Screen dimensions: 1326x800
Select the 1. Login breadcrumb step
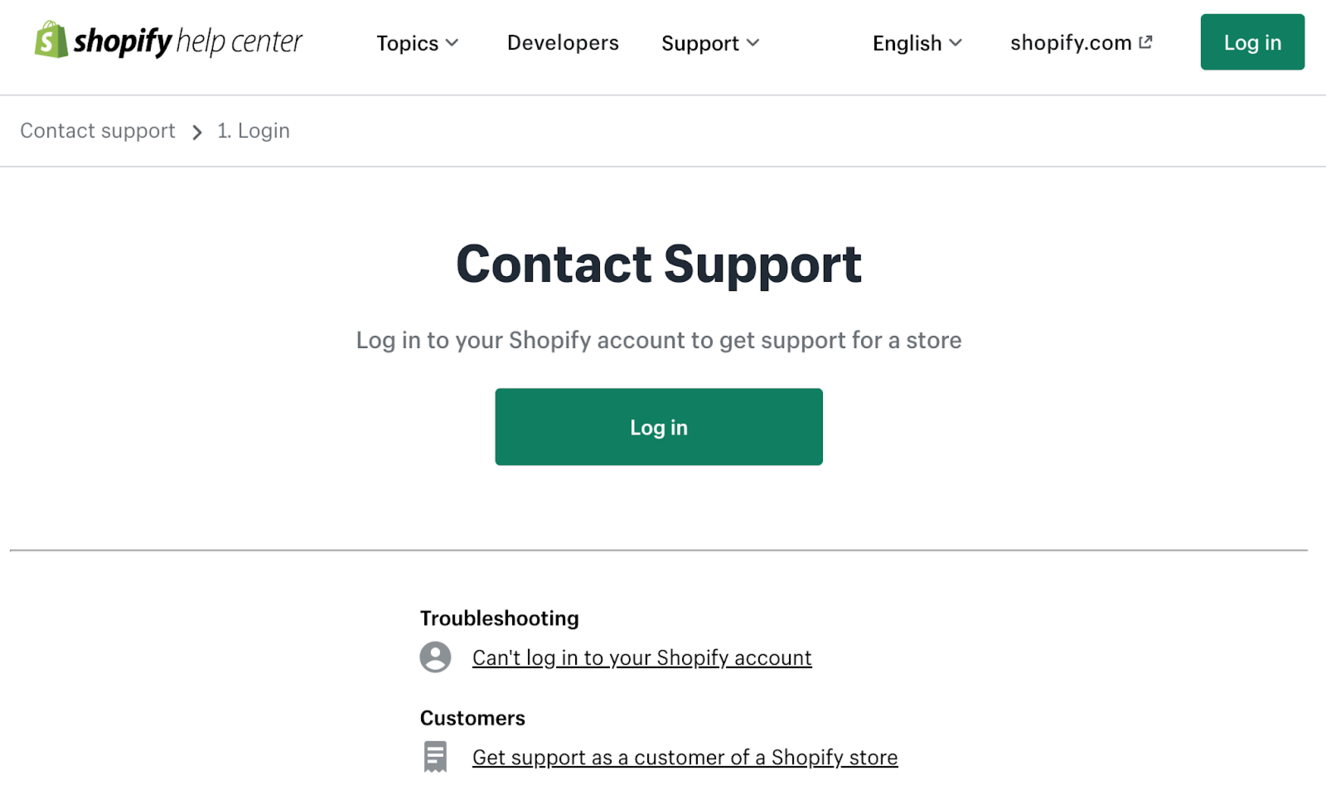(253, 131)
